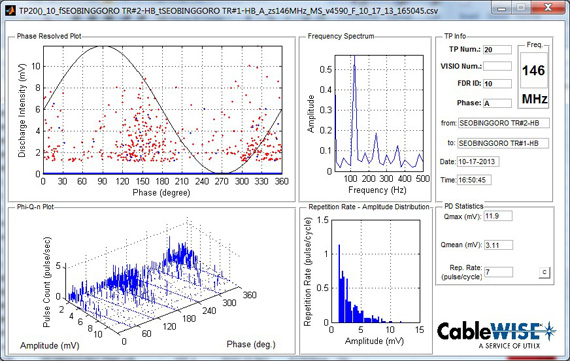Click the FDR ID field showing 10
Image resolution: width=570 pixels, height=361 pixels.
click(497, 84)
